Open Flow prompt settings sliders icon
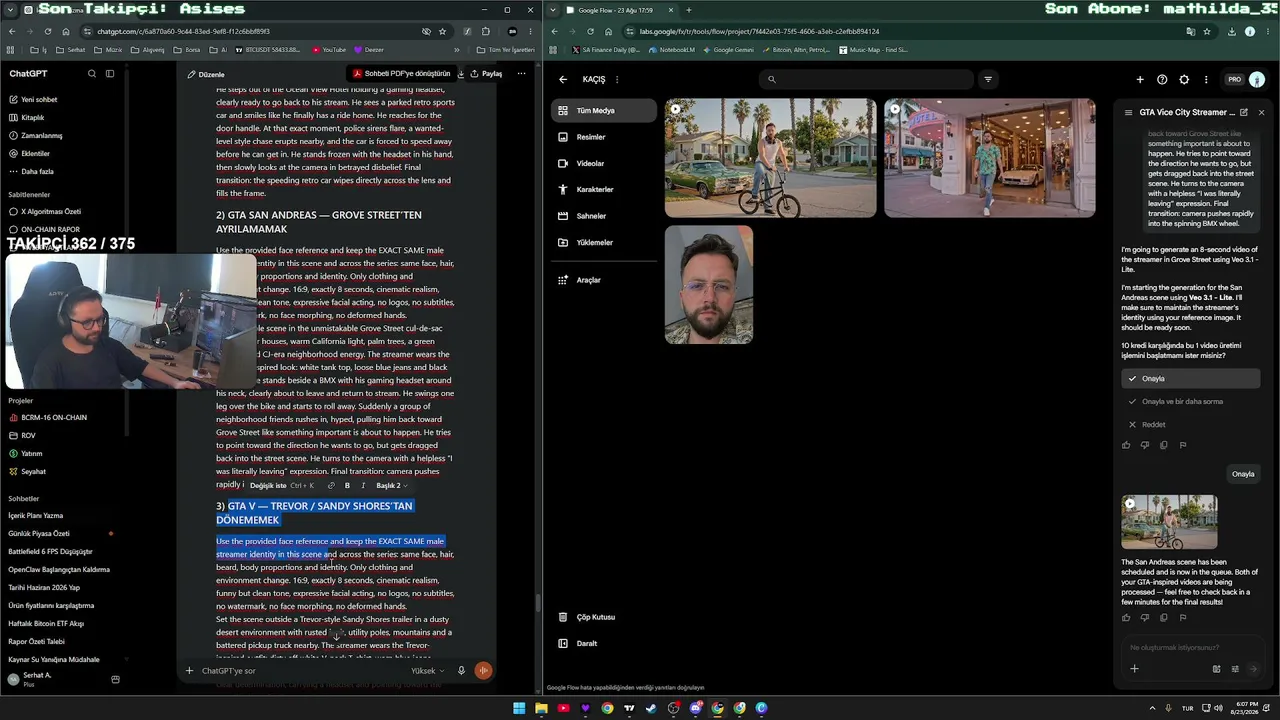The height and width of the screenshot is (720, 1280). coord(1235,669)
